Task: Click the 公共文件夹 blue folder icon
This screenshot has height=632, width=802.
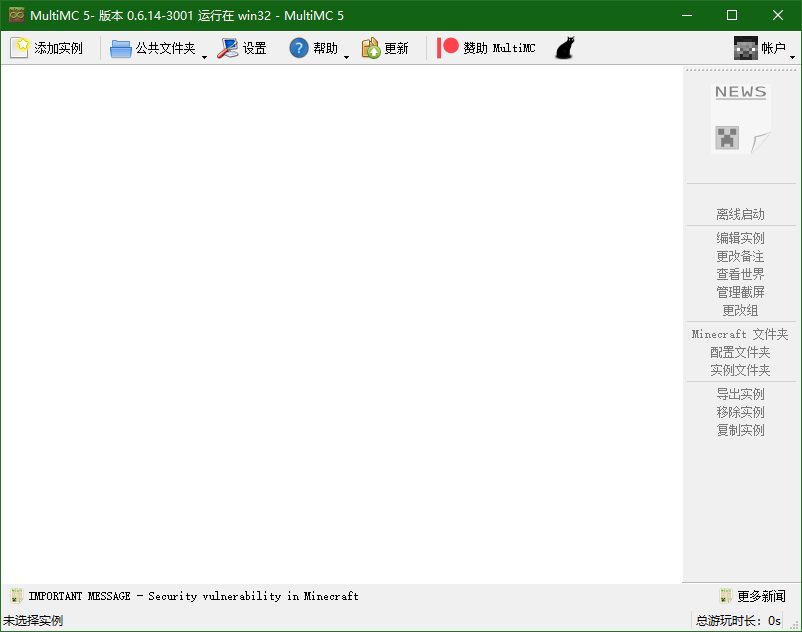Action: 121,49
